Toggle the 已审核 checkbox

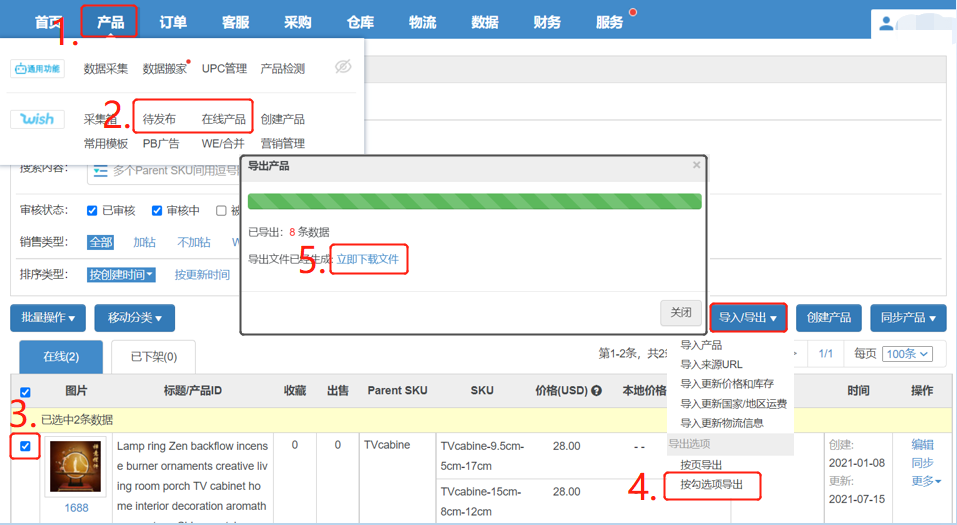pos(92,211)
